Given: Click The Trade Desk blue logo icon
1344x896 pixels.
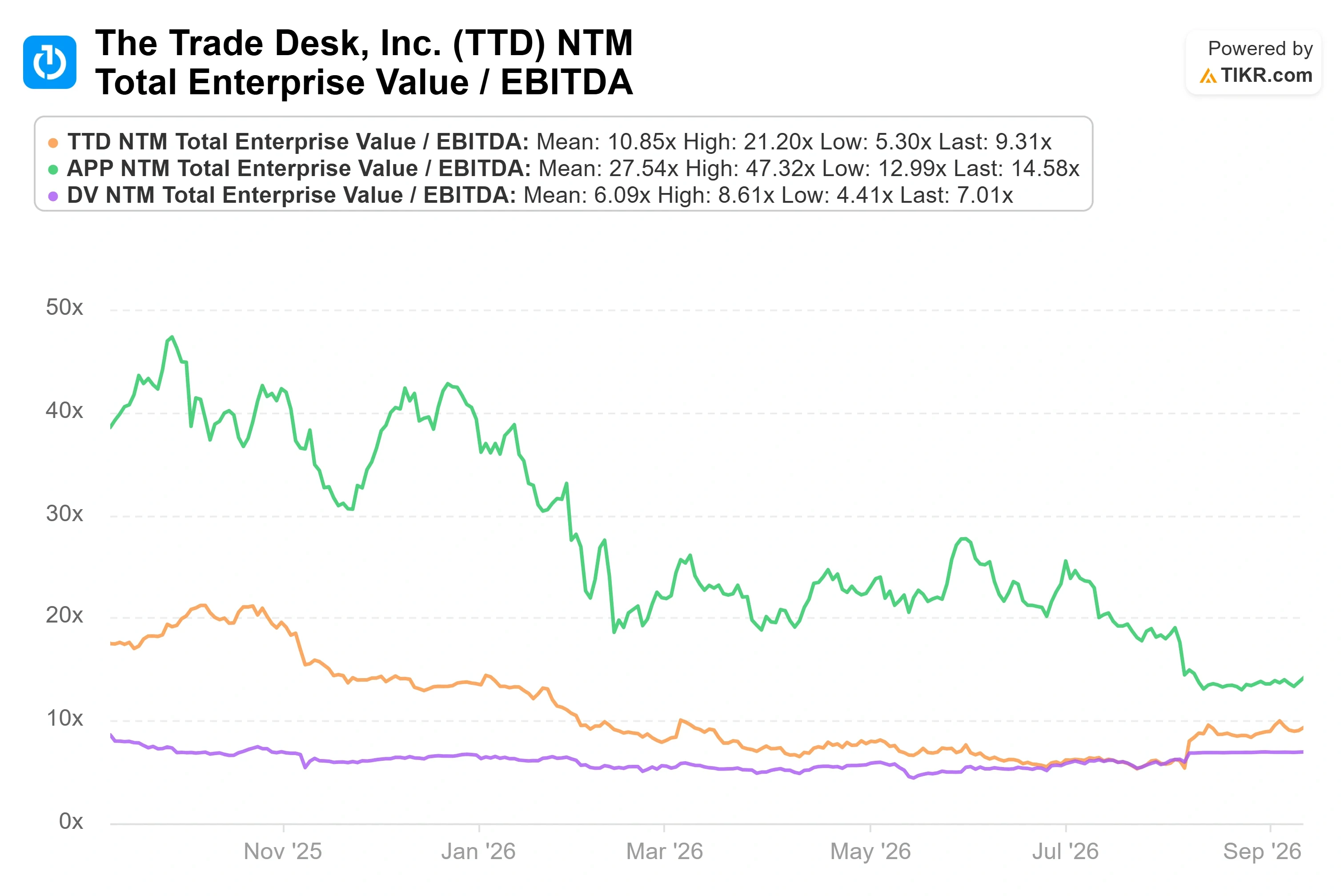Looking at the screenshot, I should click(x=50, y=62).
